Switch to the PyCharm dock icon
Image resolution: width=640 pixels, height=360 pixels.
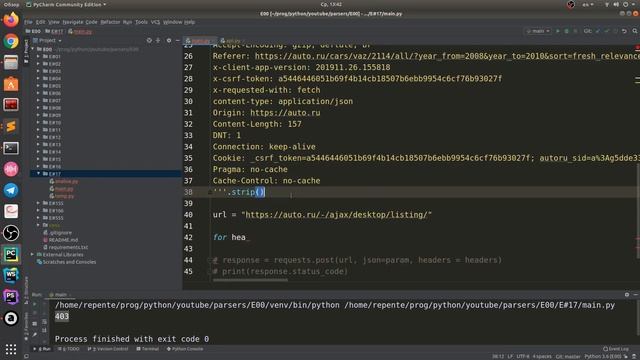[11, 254]
